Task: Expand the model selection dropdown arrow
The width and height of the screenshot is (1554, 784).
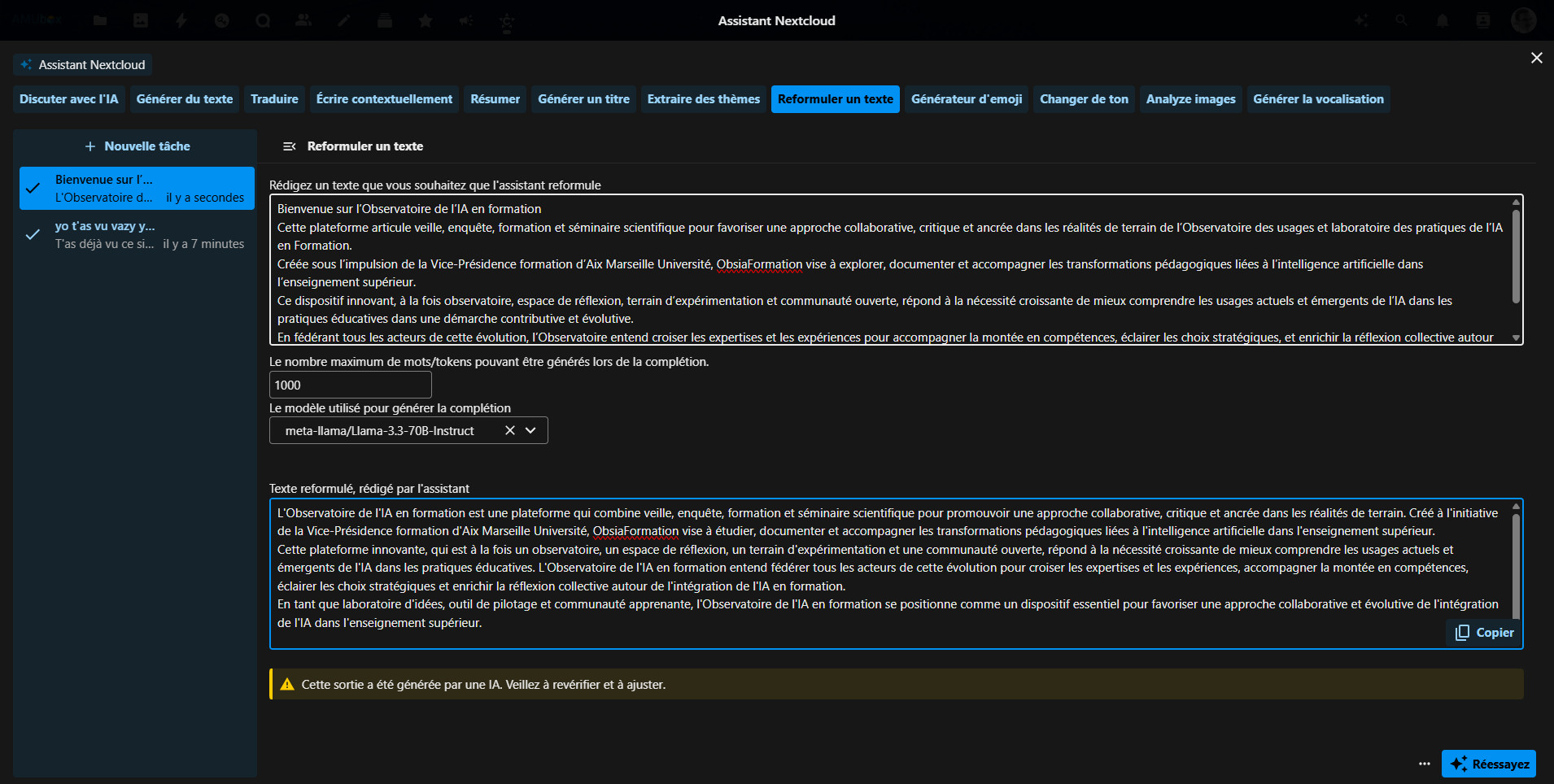Action: coord(531,430)
